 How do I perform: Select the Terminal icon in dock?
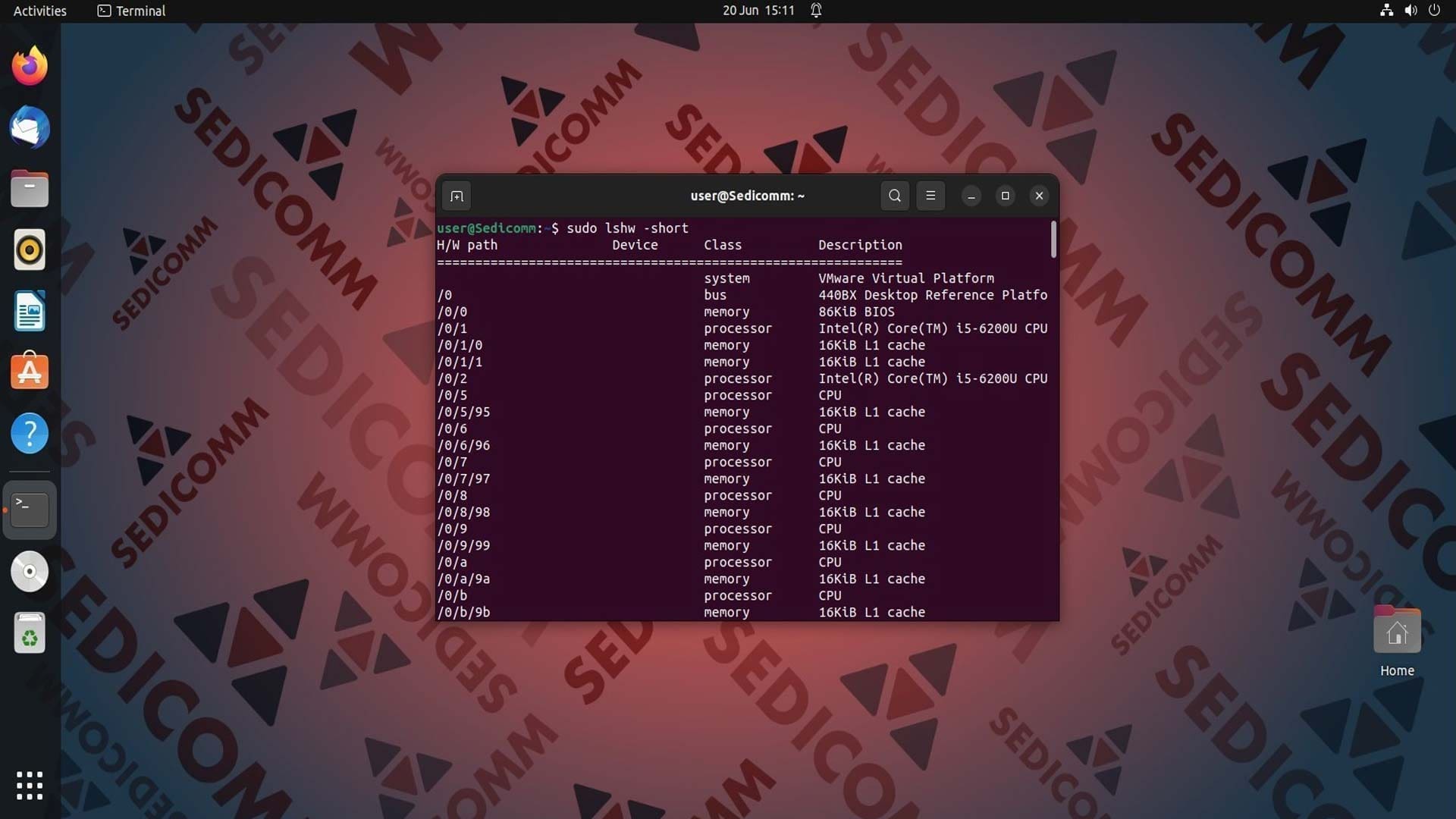click(30, 510)
